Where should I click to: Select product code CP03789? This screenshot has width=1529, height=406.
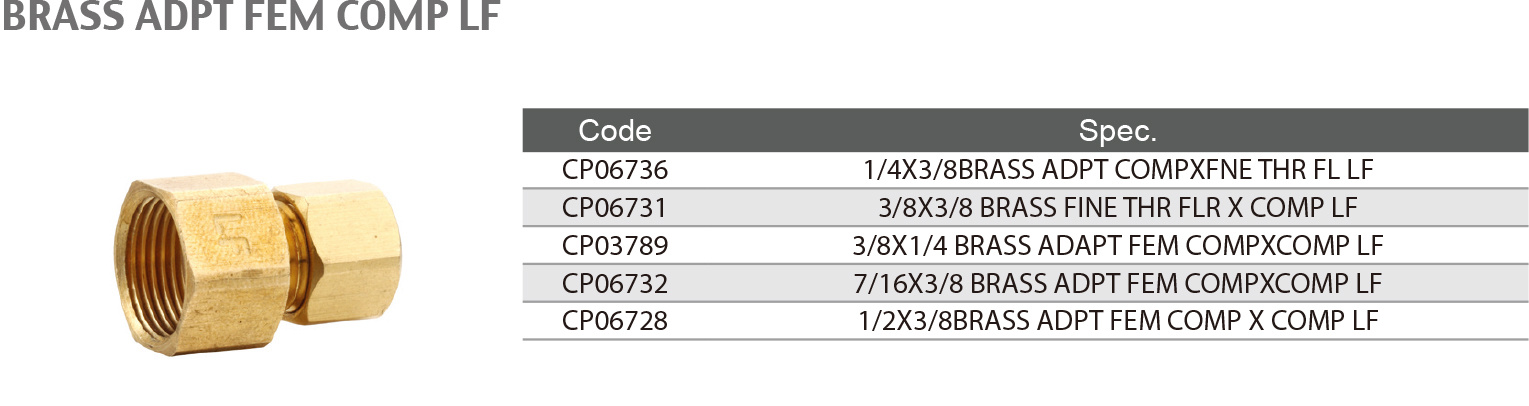(615, 246)
